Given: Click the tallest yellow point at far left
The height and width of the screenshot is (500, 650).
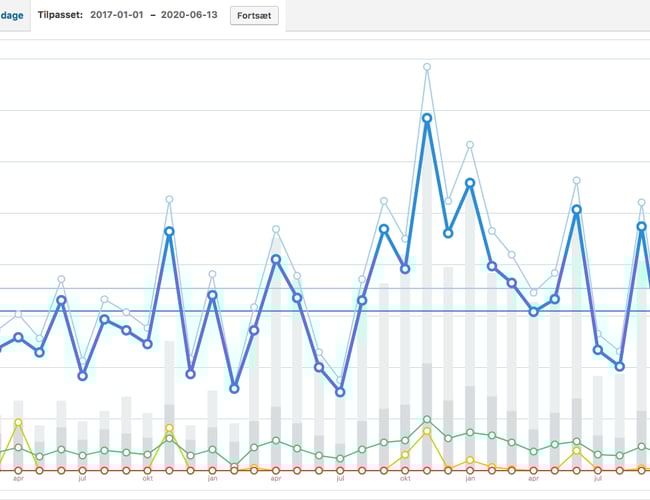Looking at the screenshot, I should pyautogui.click(x=18, y=422).
